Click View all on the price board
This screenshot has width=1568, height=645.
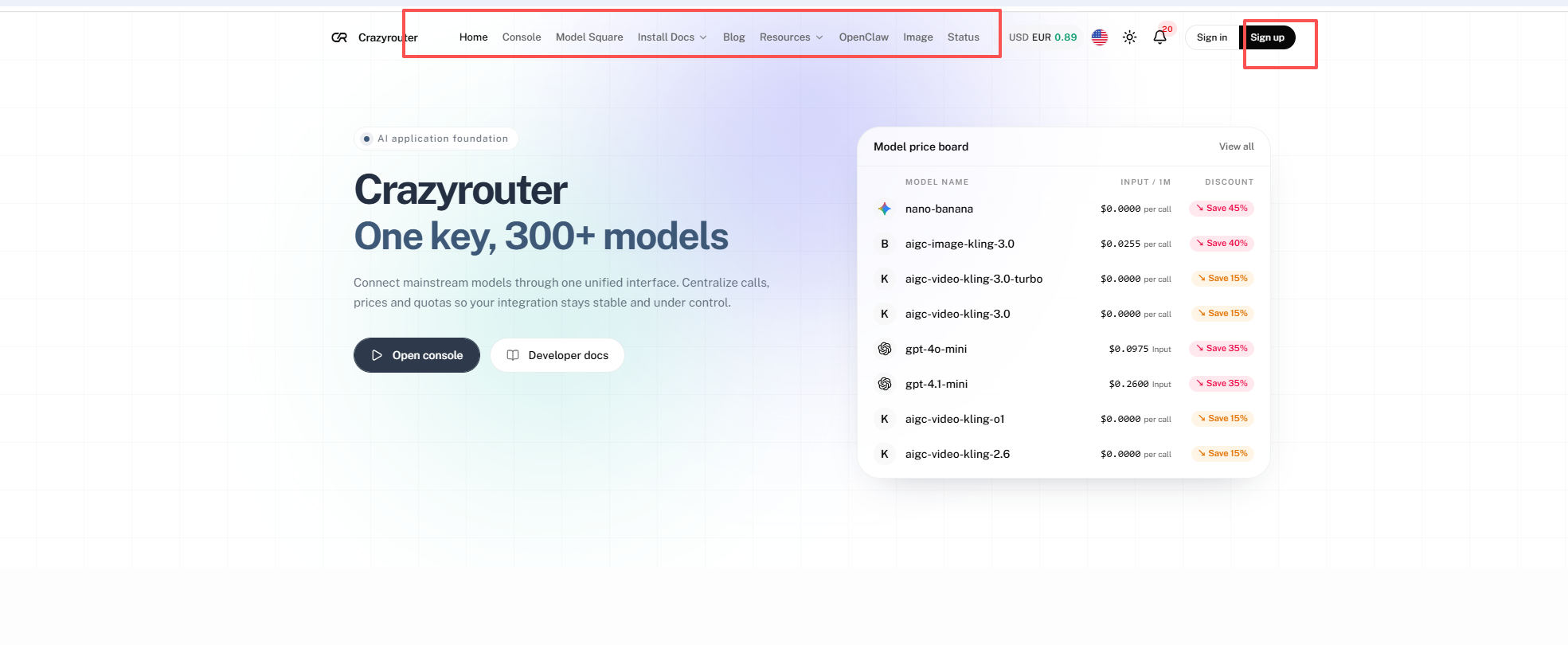pos(1236,147)
